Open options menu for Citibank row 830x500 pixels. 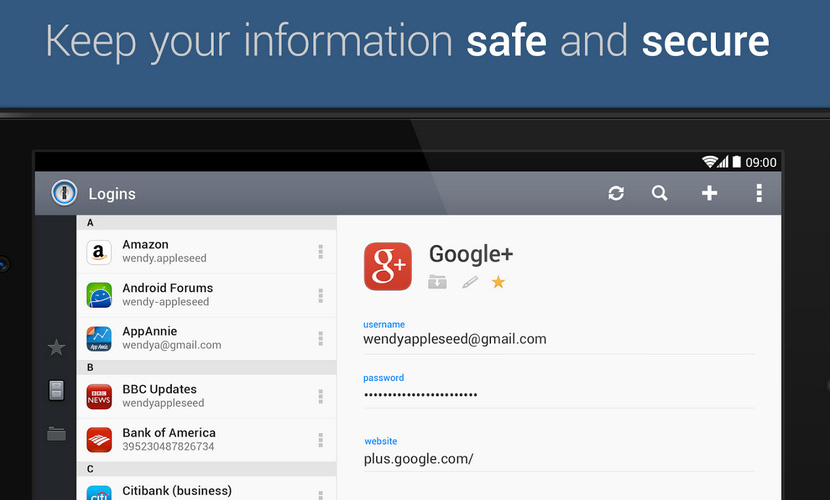320,495
